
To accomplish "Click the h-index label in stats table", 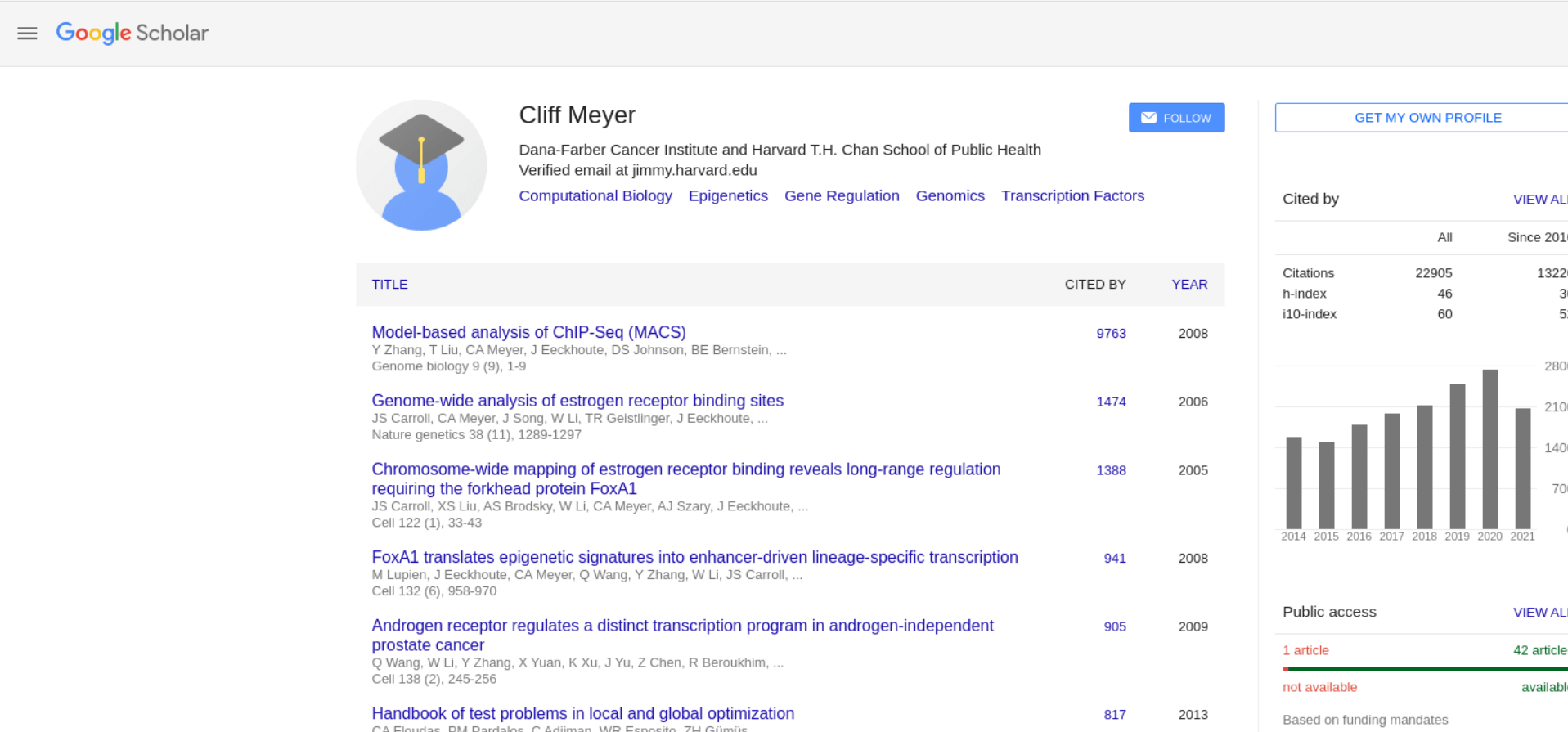I will tap(1305, 294).
